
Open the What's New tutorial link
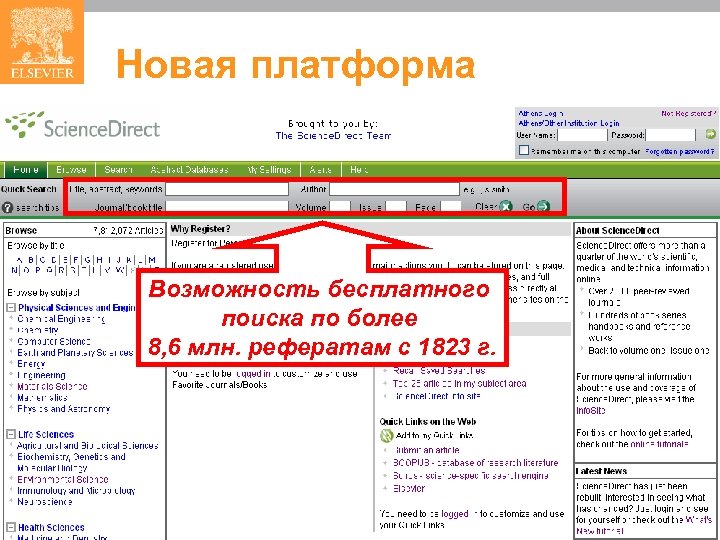[x=644, y=525]
